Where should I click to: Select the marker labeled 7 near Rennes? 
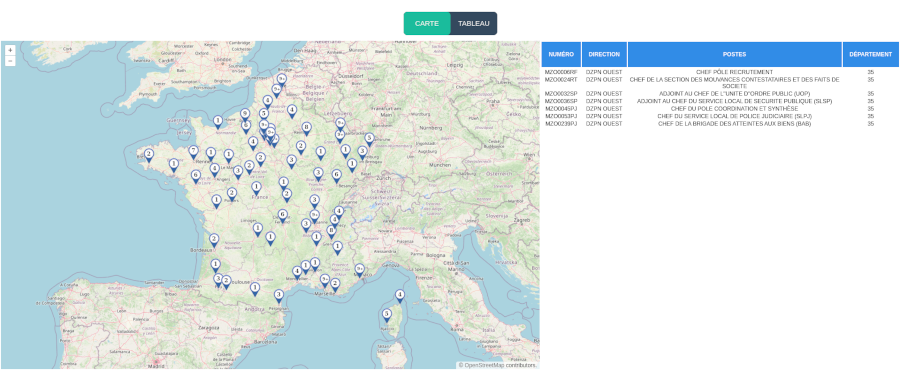click(x=193, y=152)
